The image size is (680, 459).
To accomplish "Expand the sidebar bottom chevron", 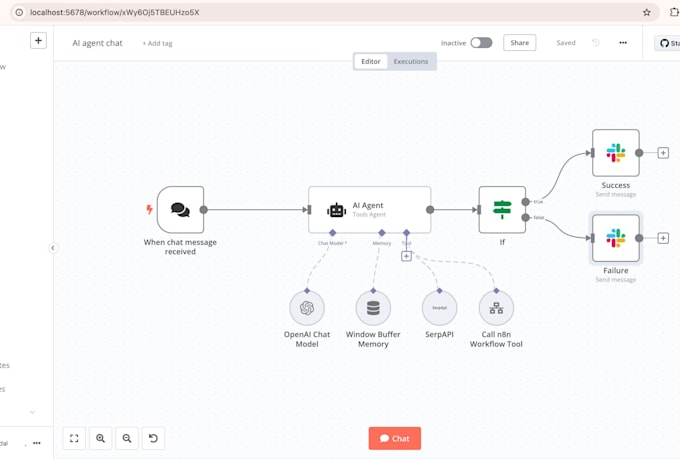I will coord(33,412).
